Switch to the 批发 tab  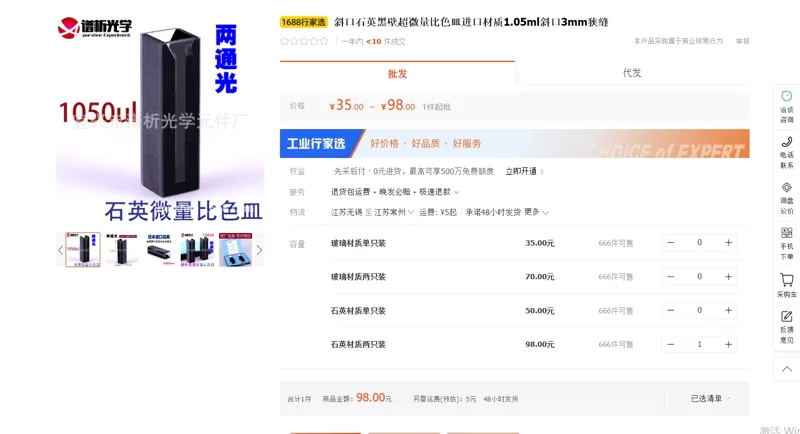coord(397,73)
